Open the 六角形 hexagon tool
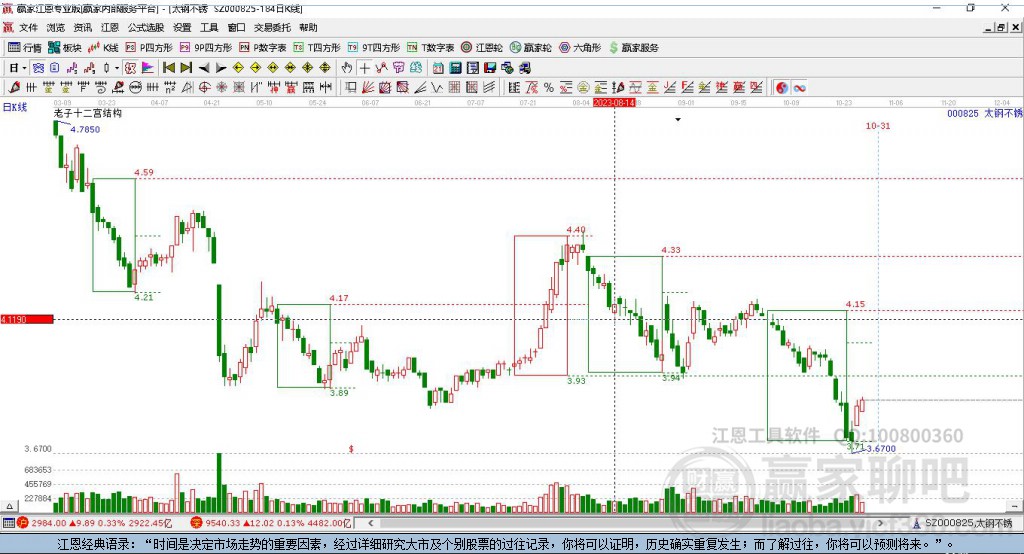The height and width of the screenshot is (554, 1024). (579, 47)
